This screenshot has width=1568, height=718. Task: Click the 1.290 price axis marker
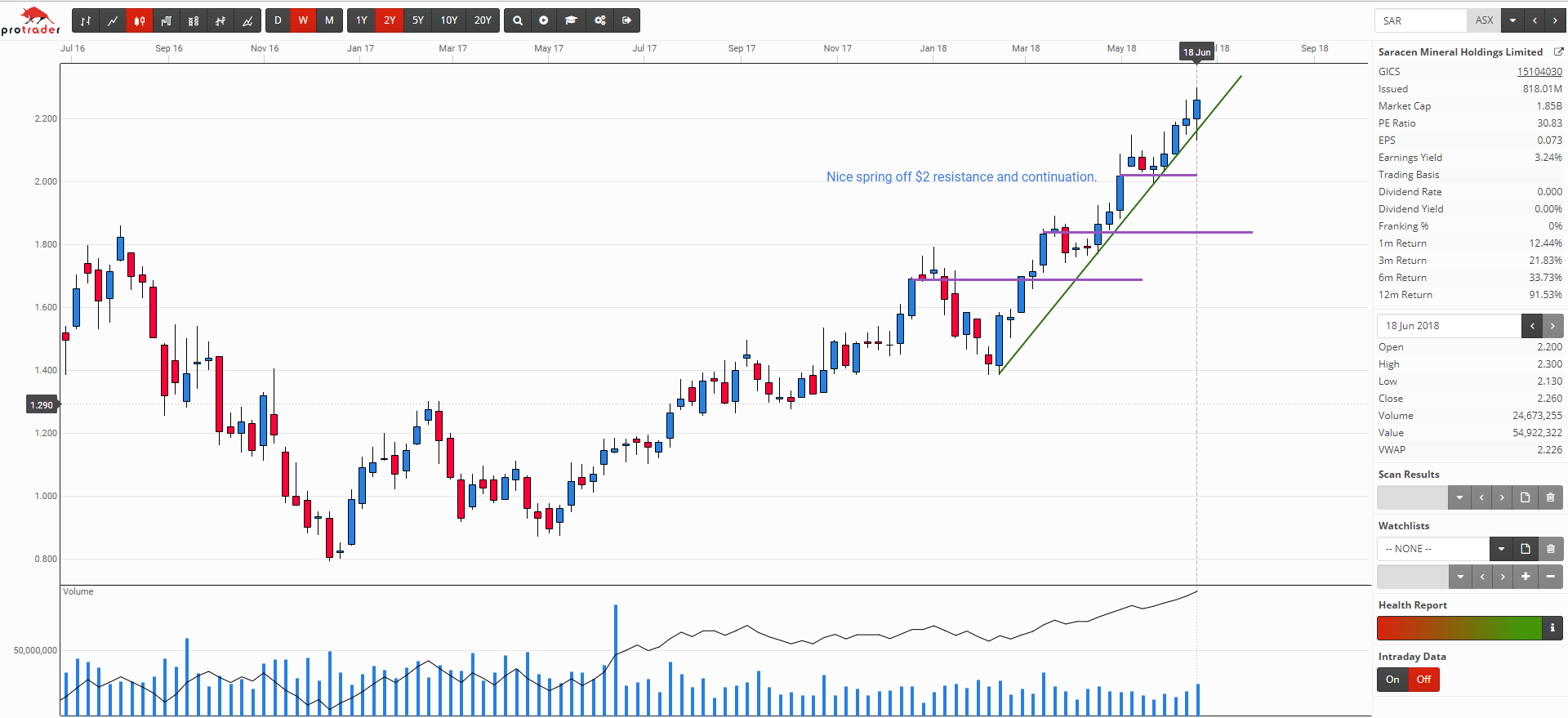click(42, 404)
